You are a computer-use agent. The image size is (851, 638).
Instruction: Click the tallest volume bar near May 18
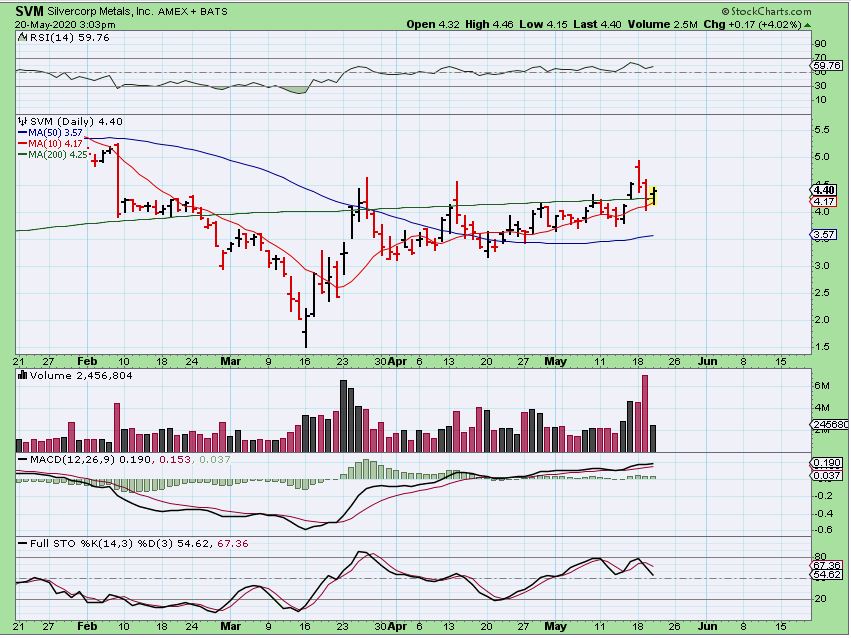click(x=645, y=413)
